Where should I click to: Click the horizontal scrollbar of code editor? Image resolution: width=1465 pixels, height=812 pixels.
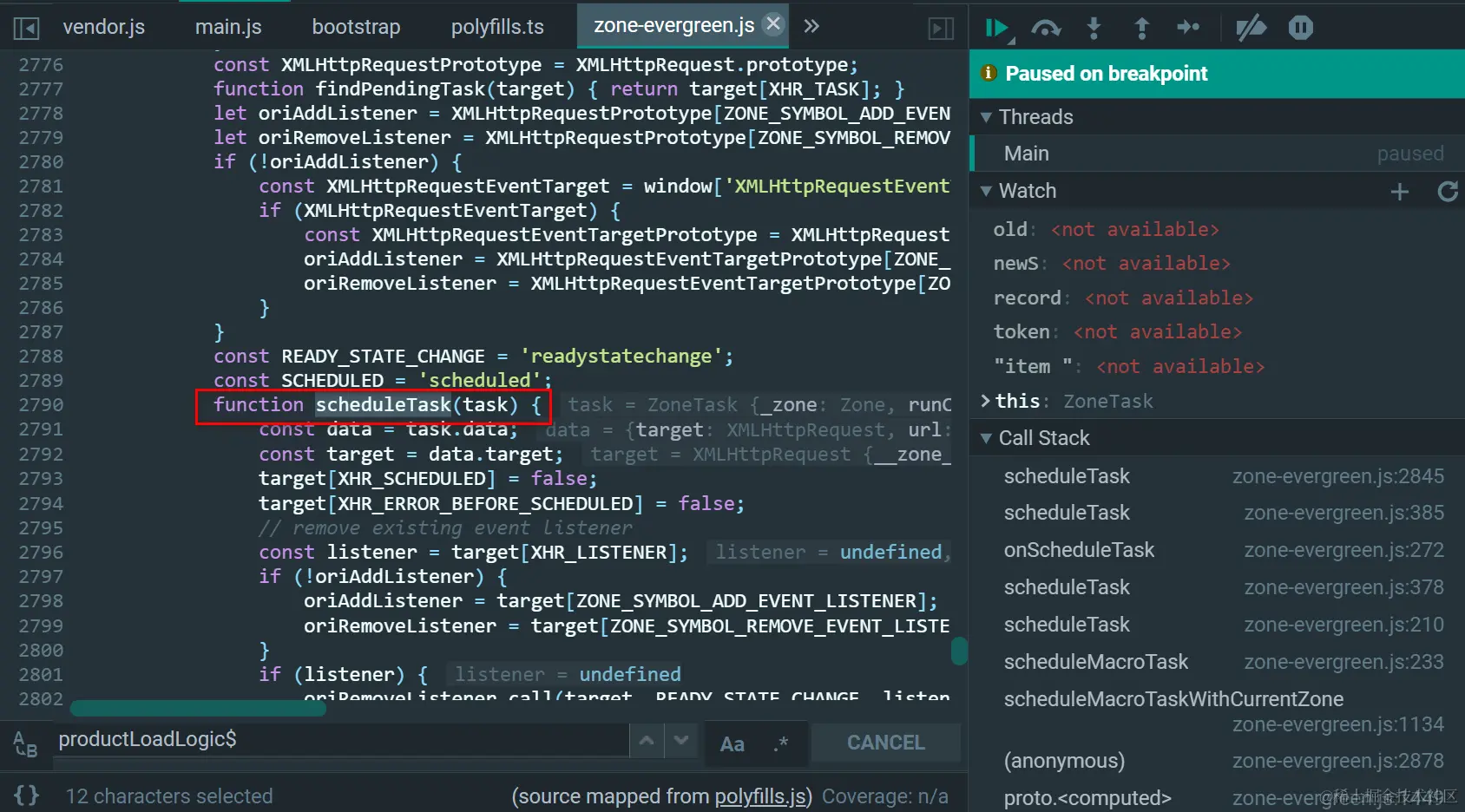[x=198, y=709]
